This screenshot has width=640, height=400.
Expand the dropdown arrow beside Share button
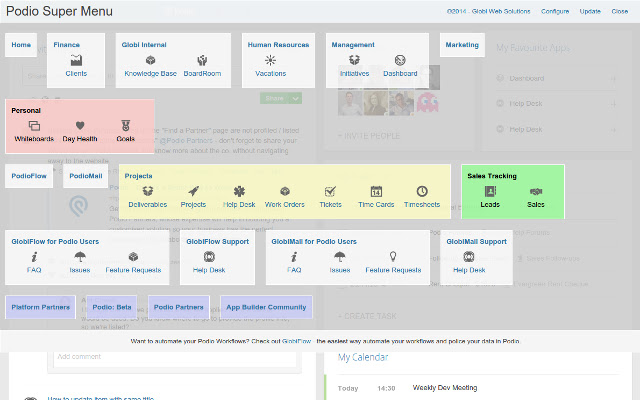[295, 98]
